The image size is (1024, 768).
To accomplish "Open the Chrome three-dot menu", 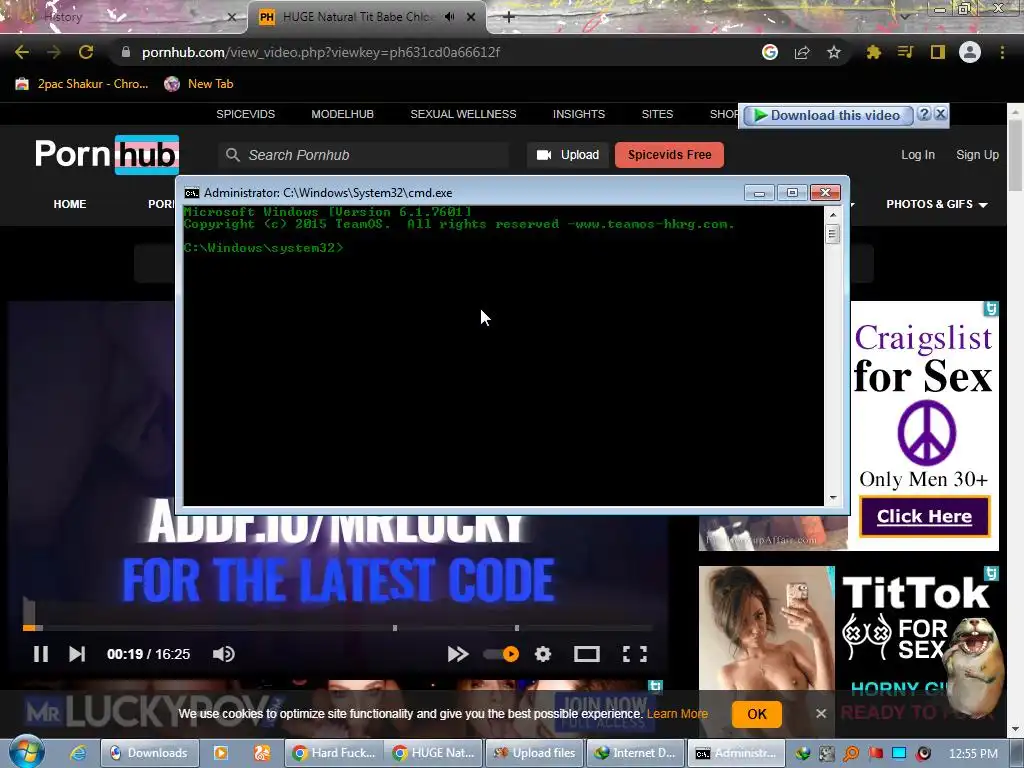I will [1002, 52].
